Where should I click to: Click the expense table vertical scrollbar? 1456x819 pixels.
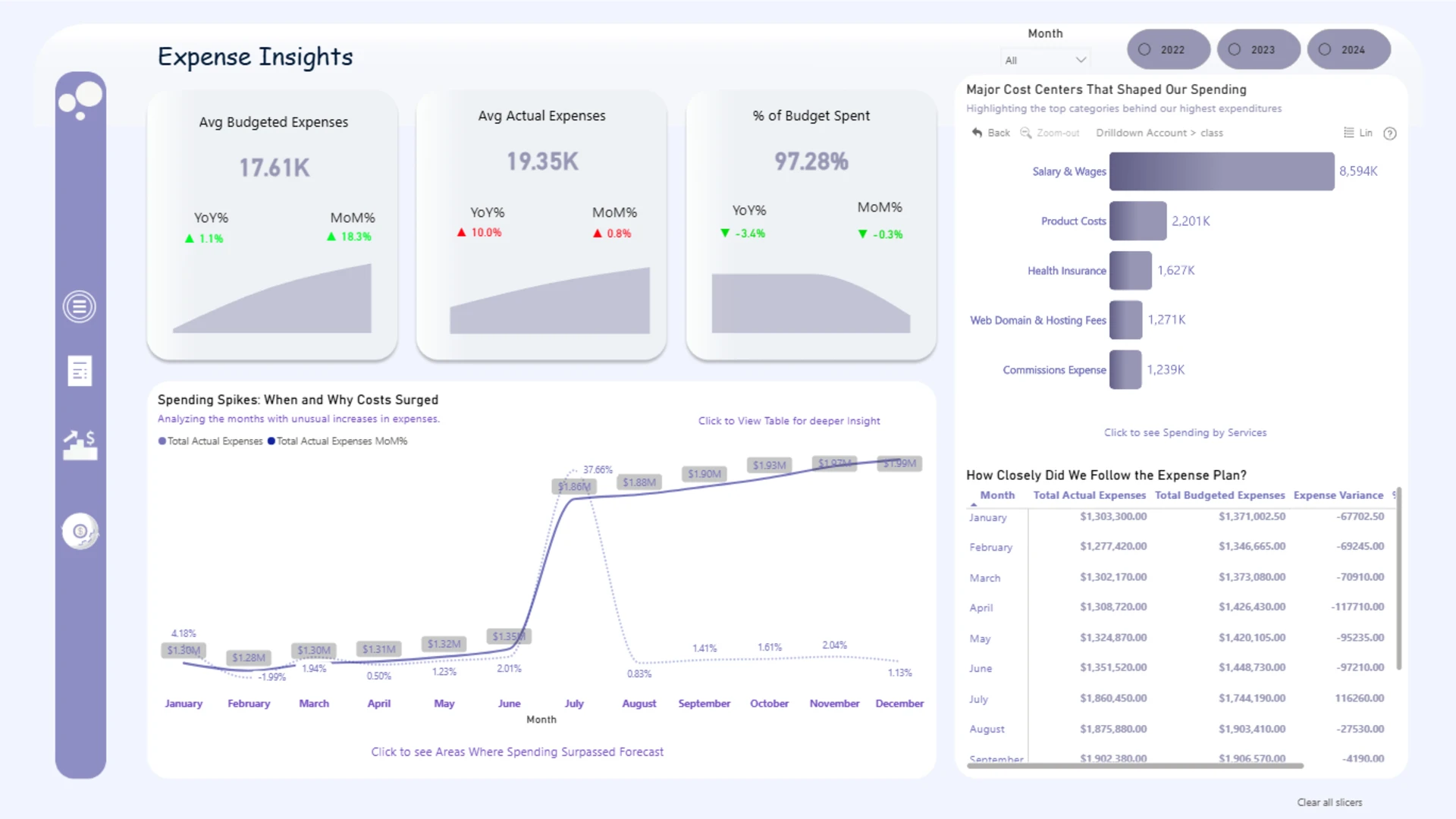point(1399,579)
